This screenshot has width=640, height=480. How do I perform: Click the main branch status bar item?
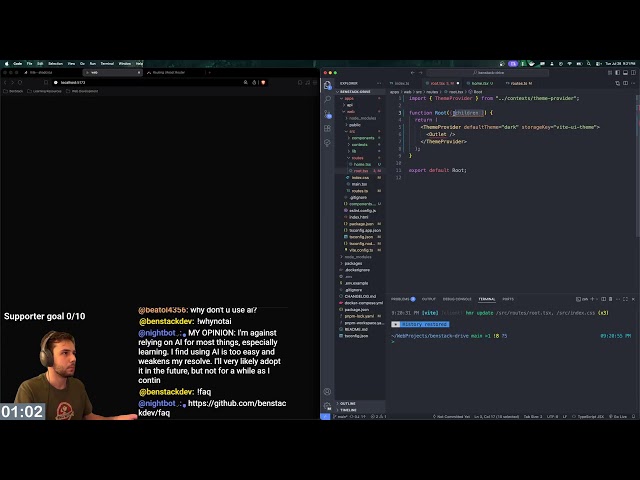pos(340,417)
